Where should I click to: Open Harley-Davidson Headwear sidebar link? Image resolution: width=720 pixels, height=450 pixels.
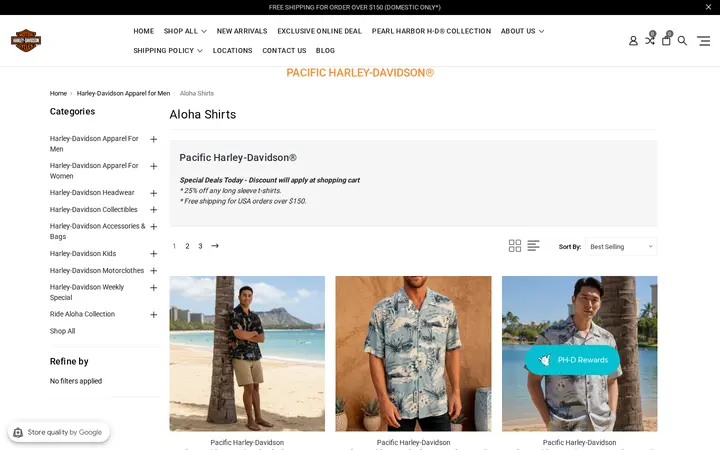pos(92,192)
